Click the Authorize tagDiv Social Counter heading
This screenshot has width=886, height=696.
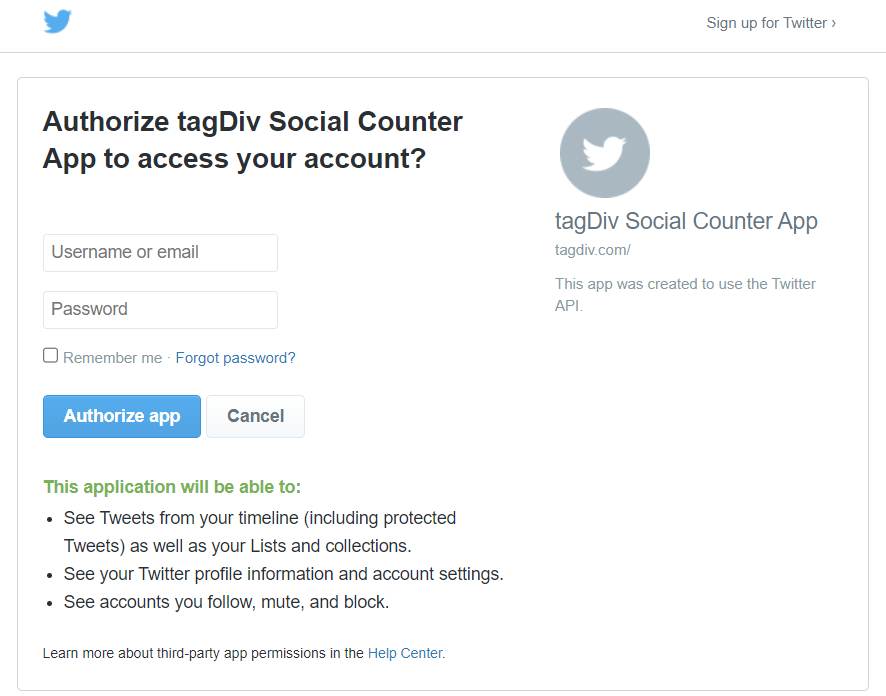[253, 140]
